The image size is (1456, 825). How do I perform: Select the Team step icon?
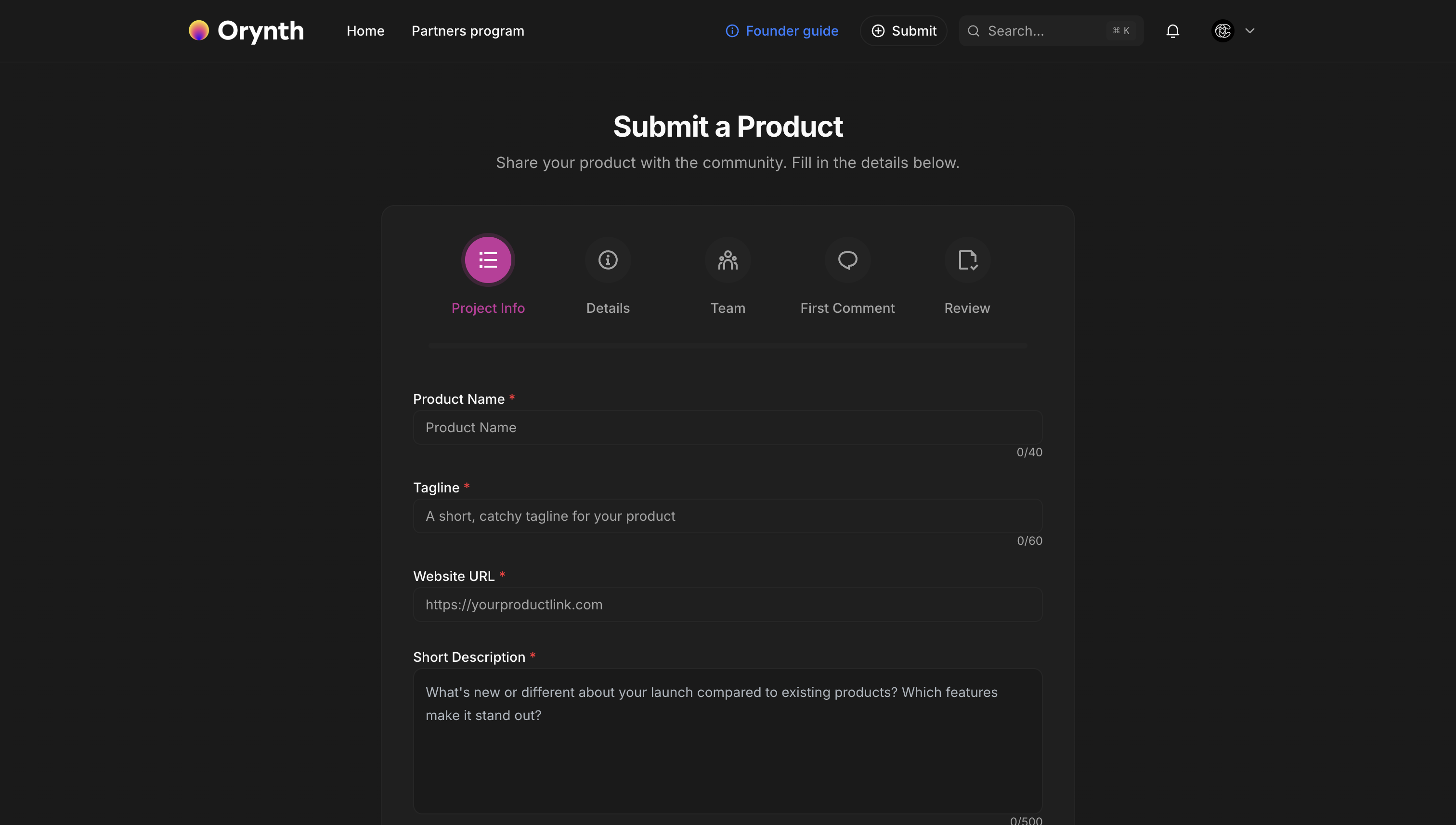[x=728, y=260]
